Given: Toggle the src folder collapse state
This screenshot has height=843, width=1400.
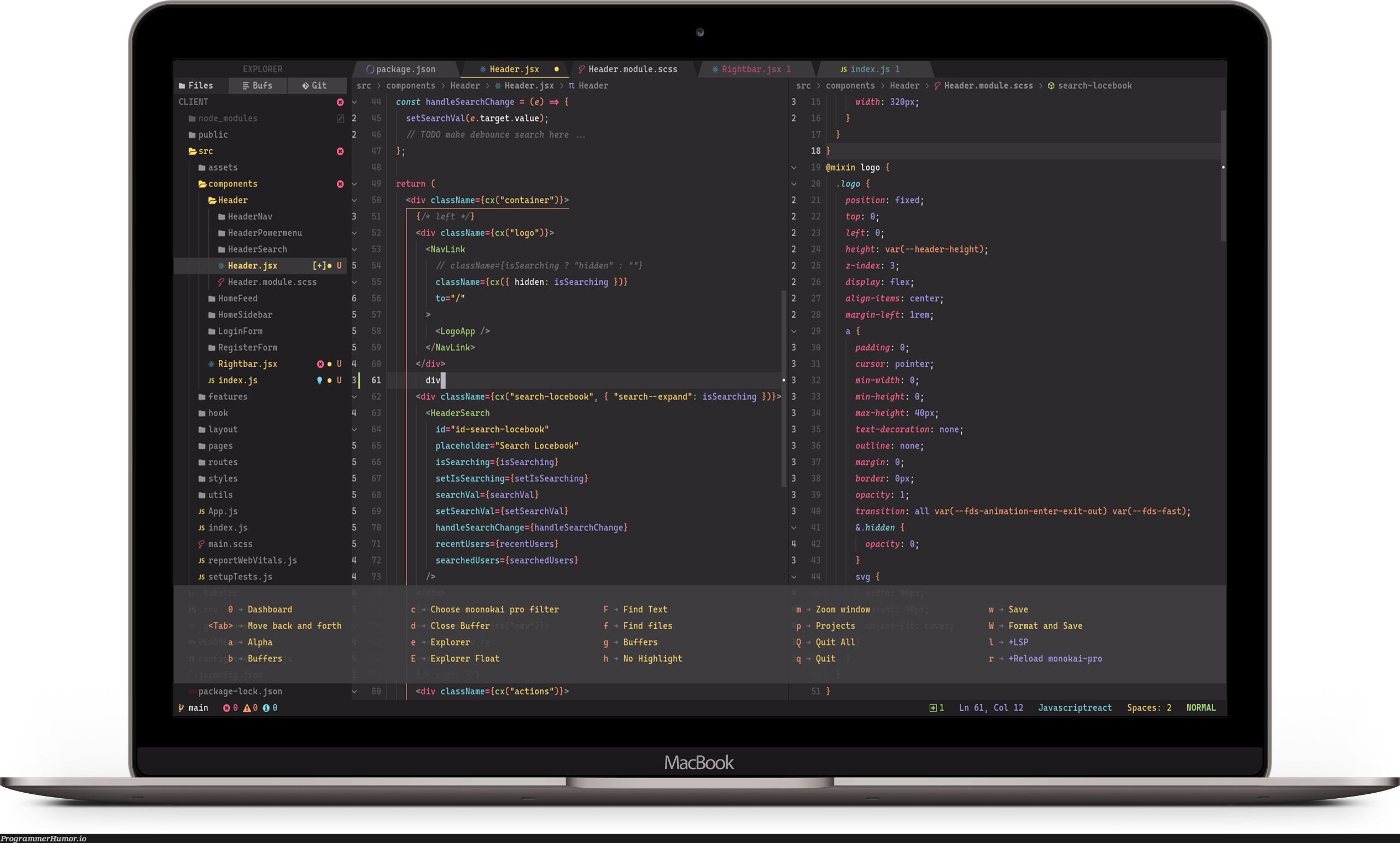Looking at the screenshot, I should pyautogui.click(x=204, y=151).
